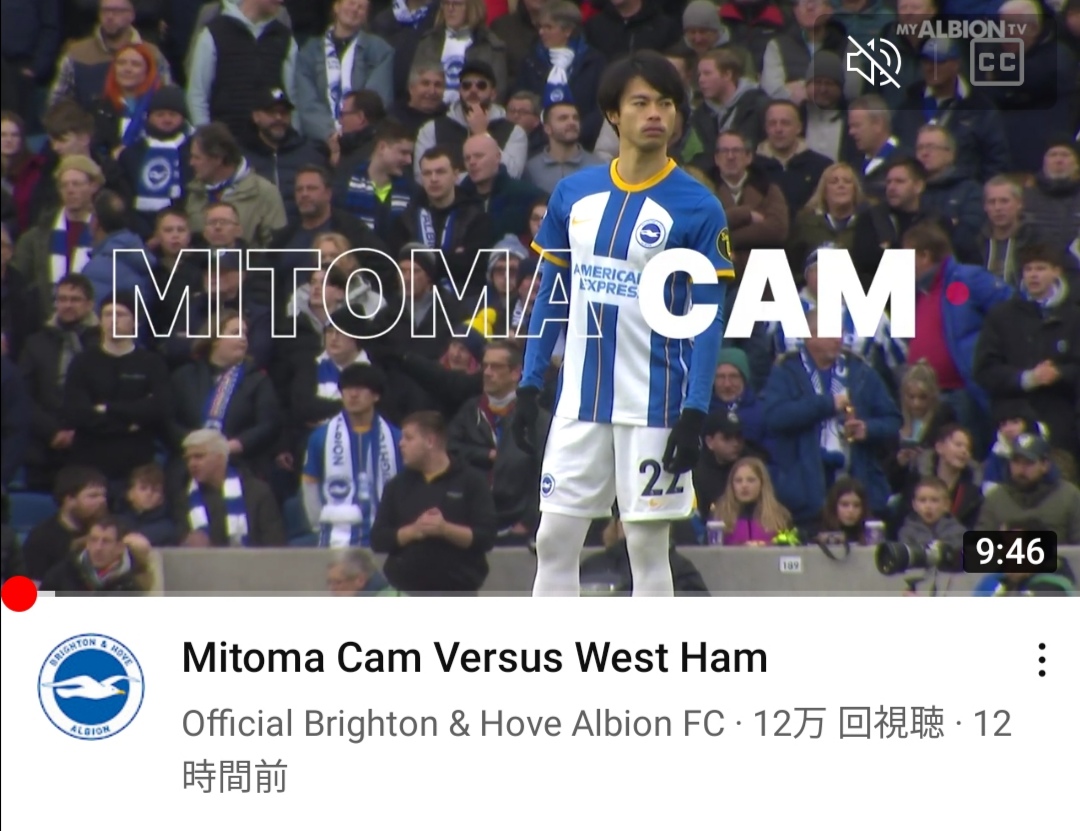The height and width of the screenshot is (831, 1080).
Task: Click the 12万 回視聴 view count text
Action: [x=849, y=724]
